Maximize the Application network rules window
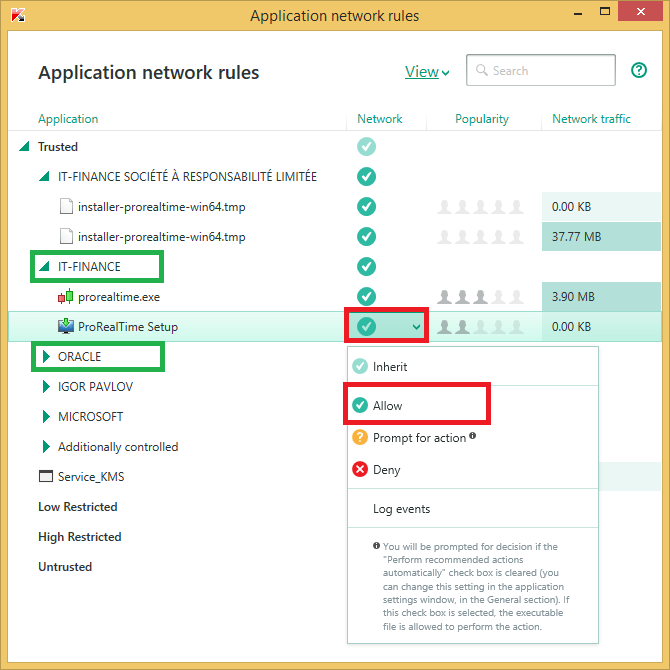Image resolution: width=670 pixels, height=670 pixels. click(605, 12)
